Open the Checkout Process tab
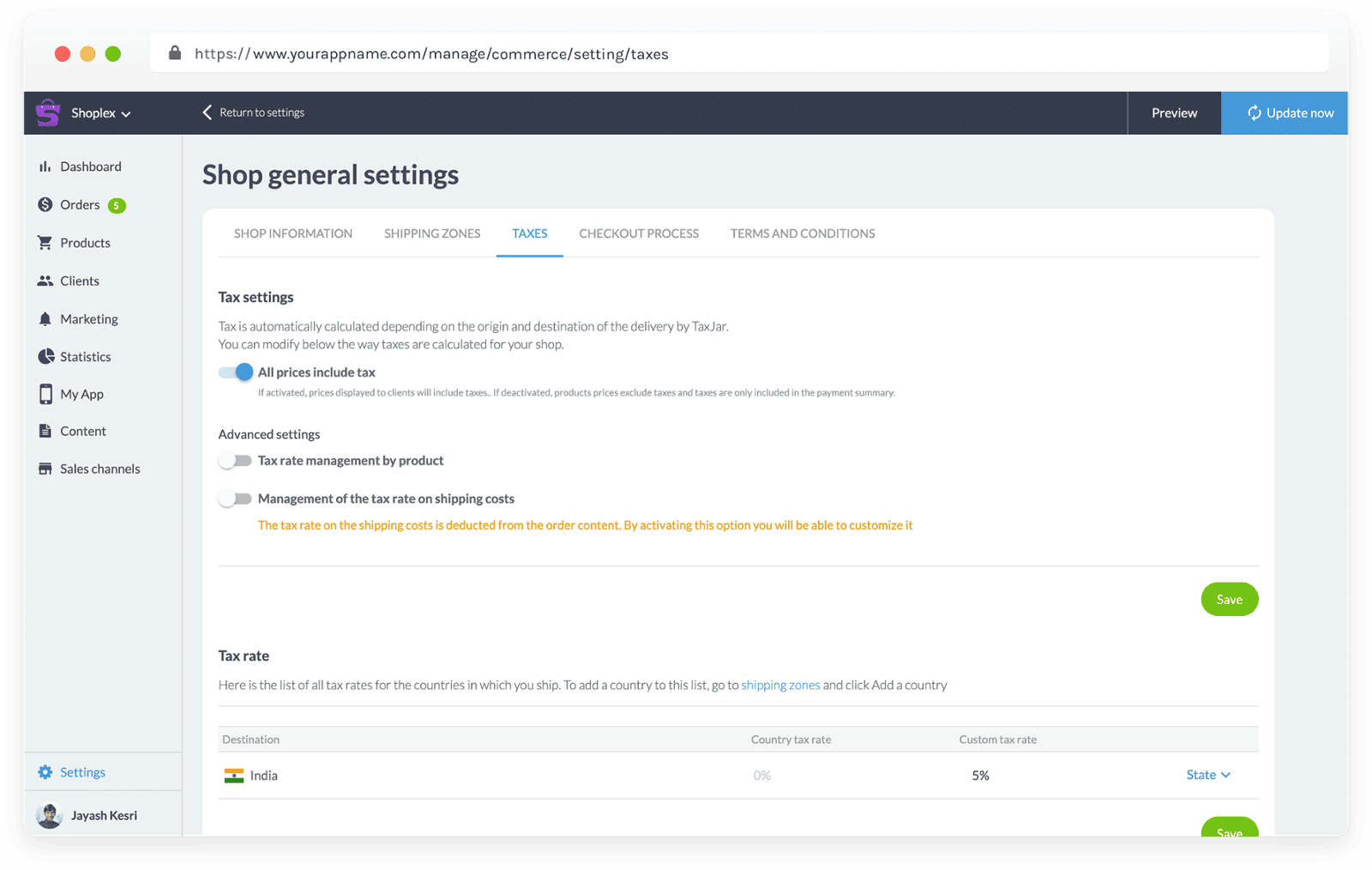This screenshot has height=870, width=1372. [x=639, y=233]
